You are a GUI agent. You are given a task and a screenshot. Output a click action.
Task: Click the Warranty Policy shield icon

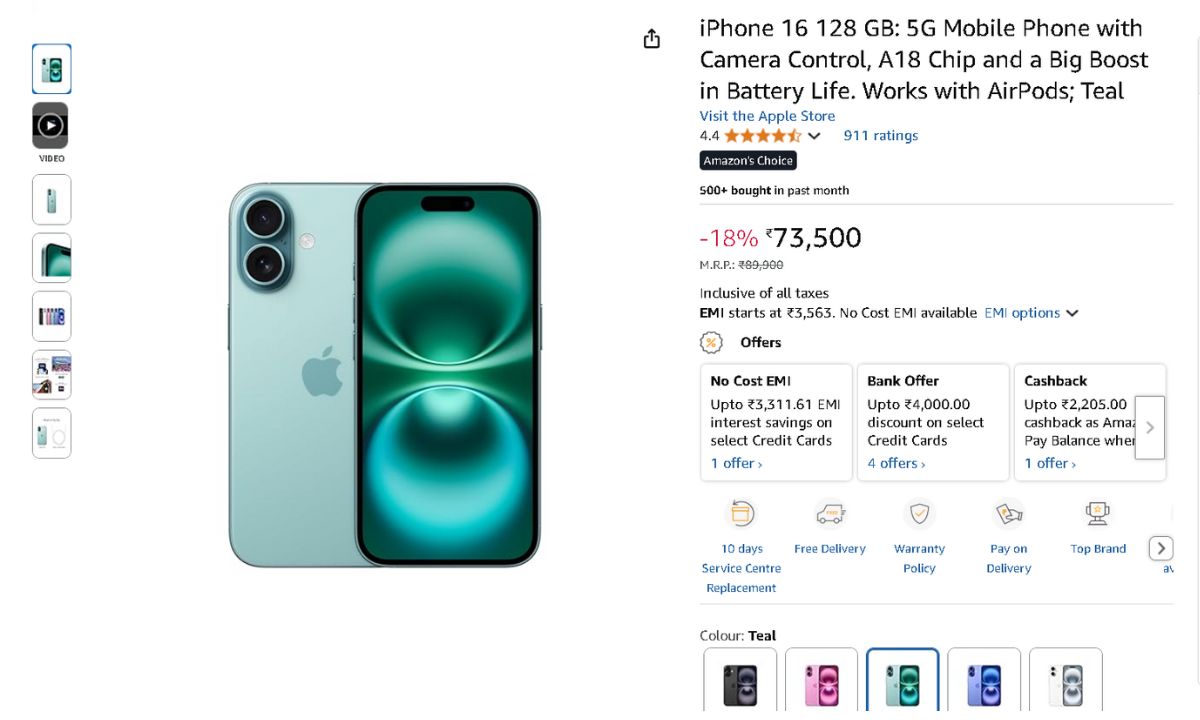[x=919, y=514]
